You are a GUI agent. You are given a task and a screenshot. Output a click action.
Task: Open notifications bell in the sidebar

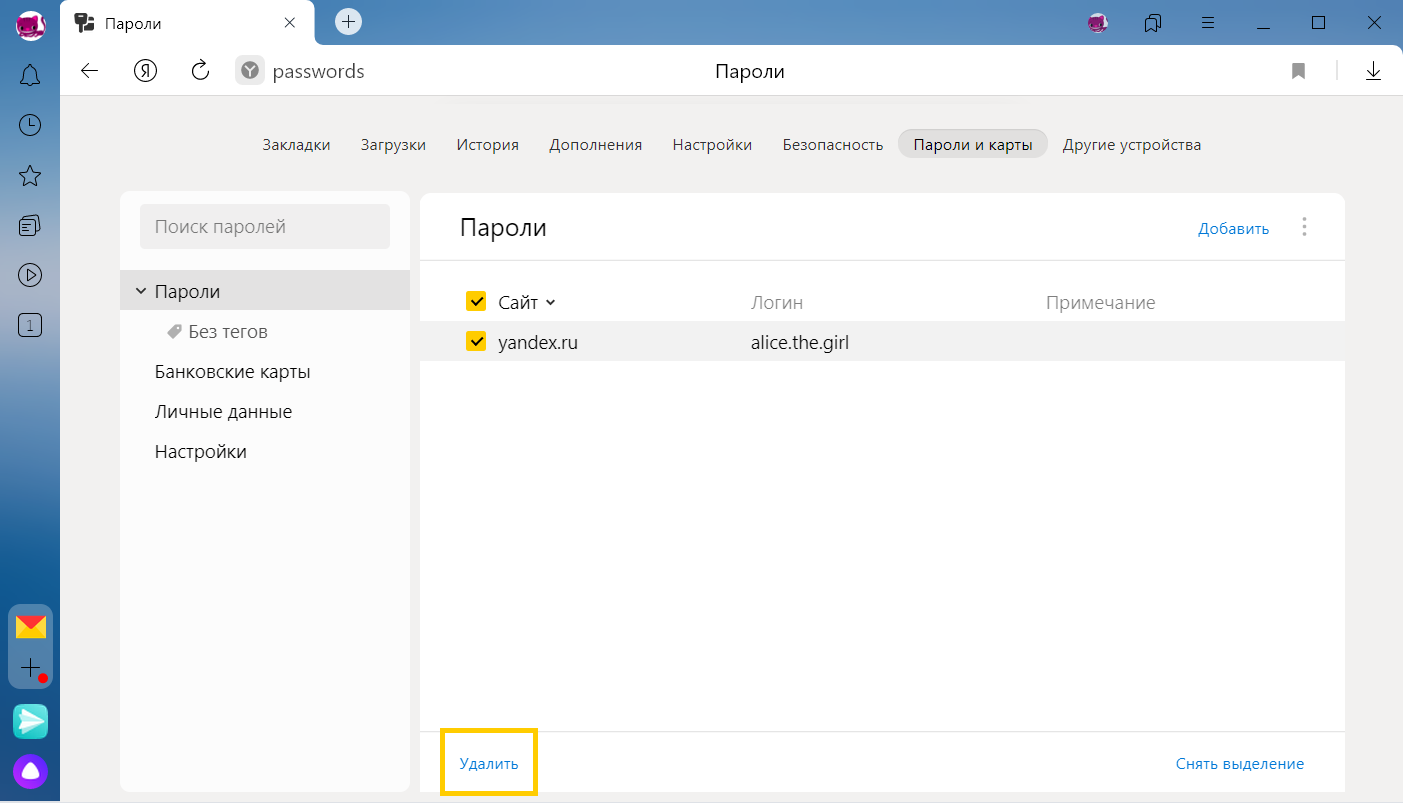click(30, 75)
